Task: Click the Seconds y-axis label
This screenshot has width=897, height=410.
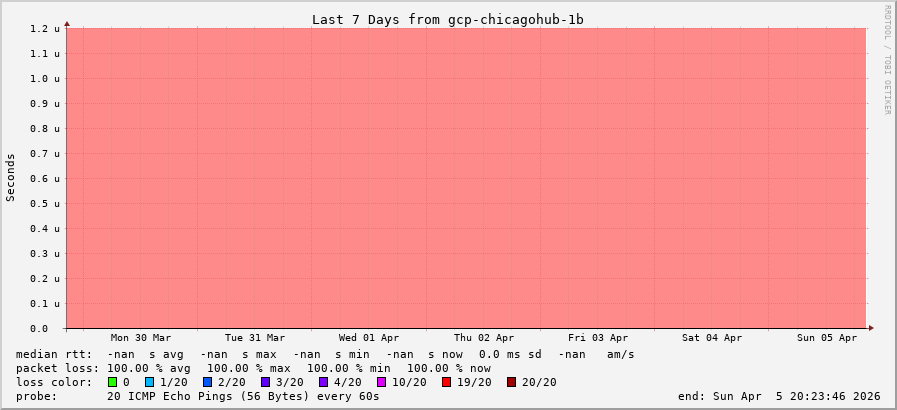Action: pyautogui.click(x=11, y=177)
